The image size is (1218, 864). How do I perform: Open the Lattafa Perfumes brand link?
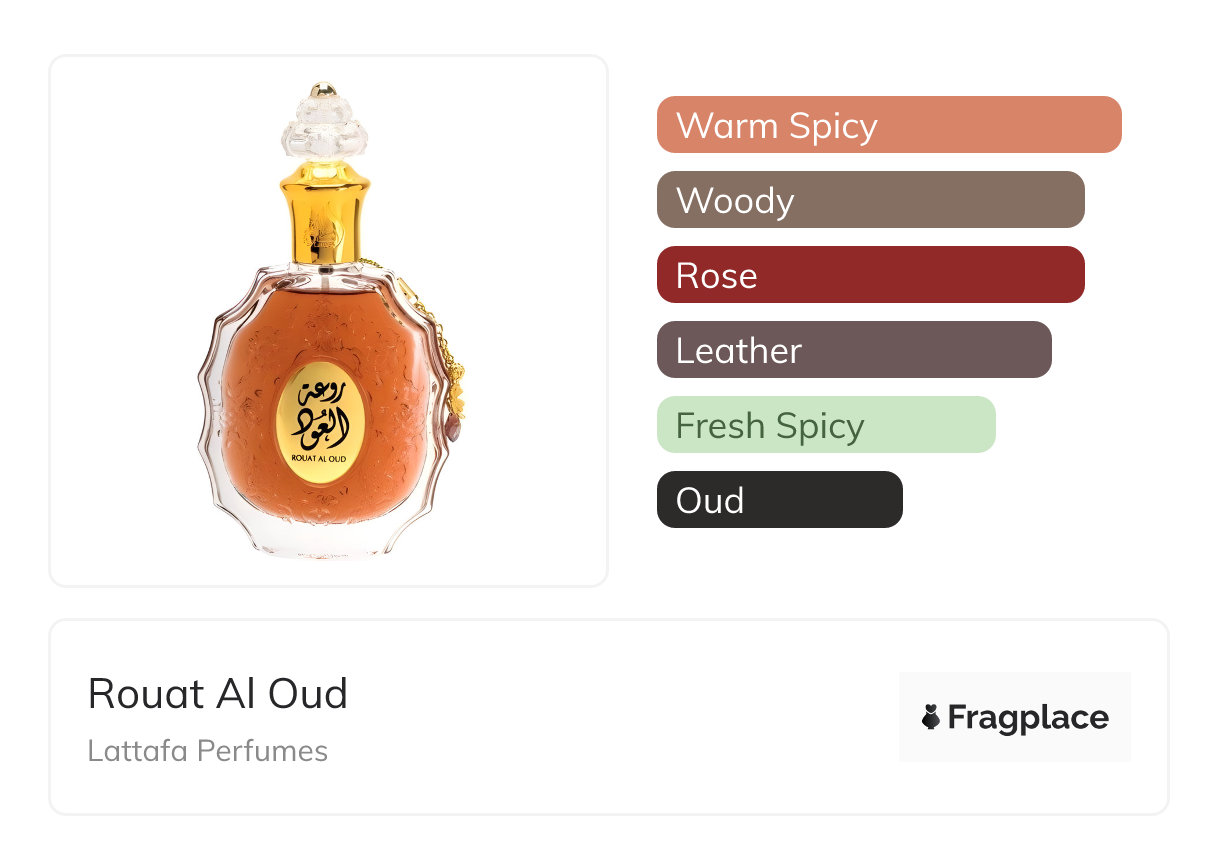tap(208, 751)
